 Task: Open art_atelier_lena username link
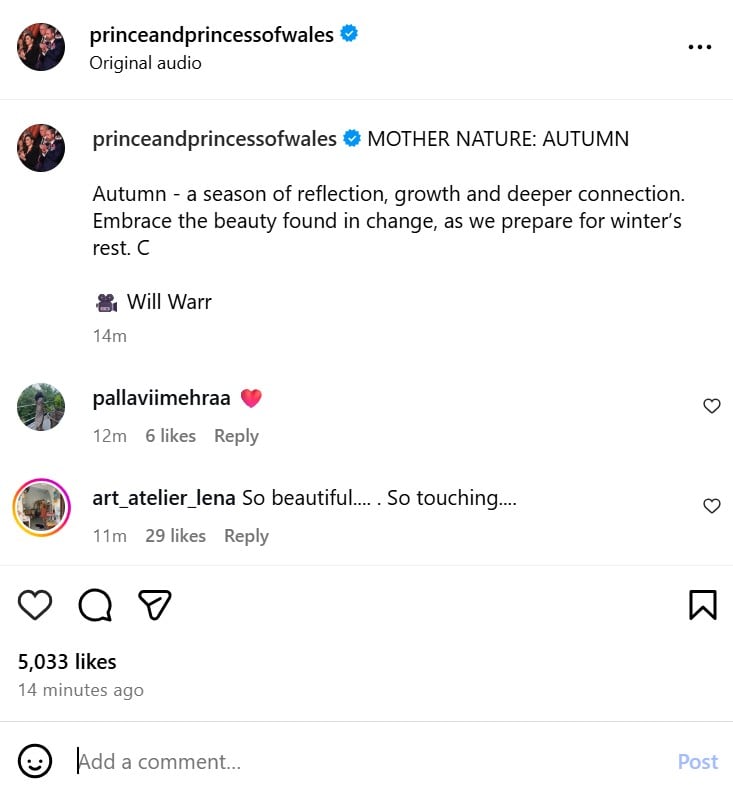pos(163,498)
